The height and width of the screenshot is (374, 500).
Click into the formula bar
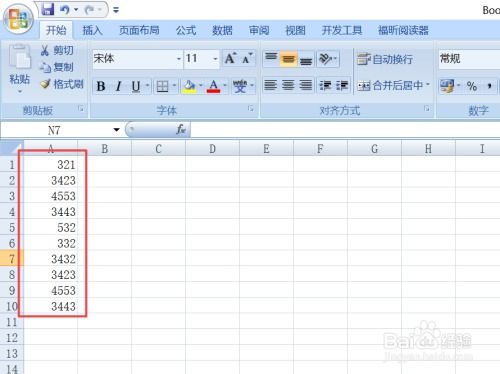[x=345, y=130]
